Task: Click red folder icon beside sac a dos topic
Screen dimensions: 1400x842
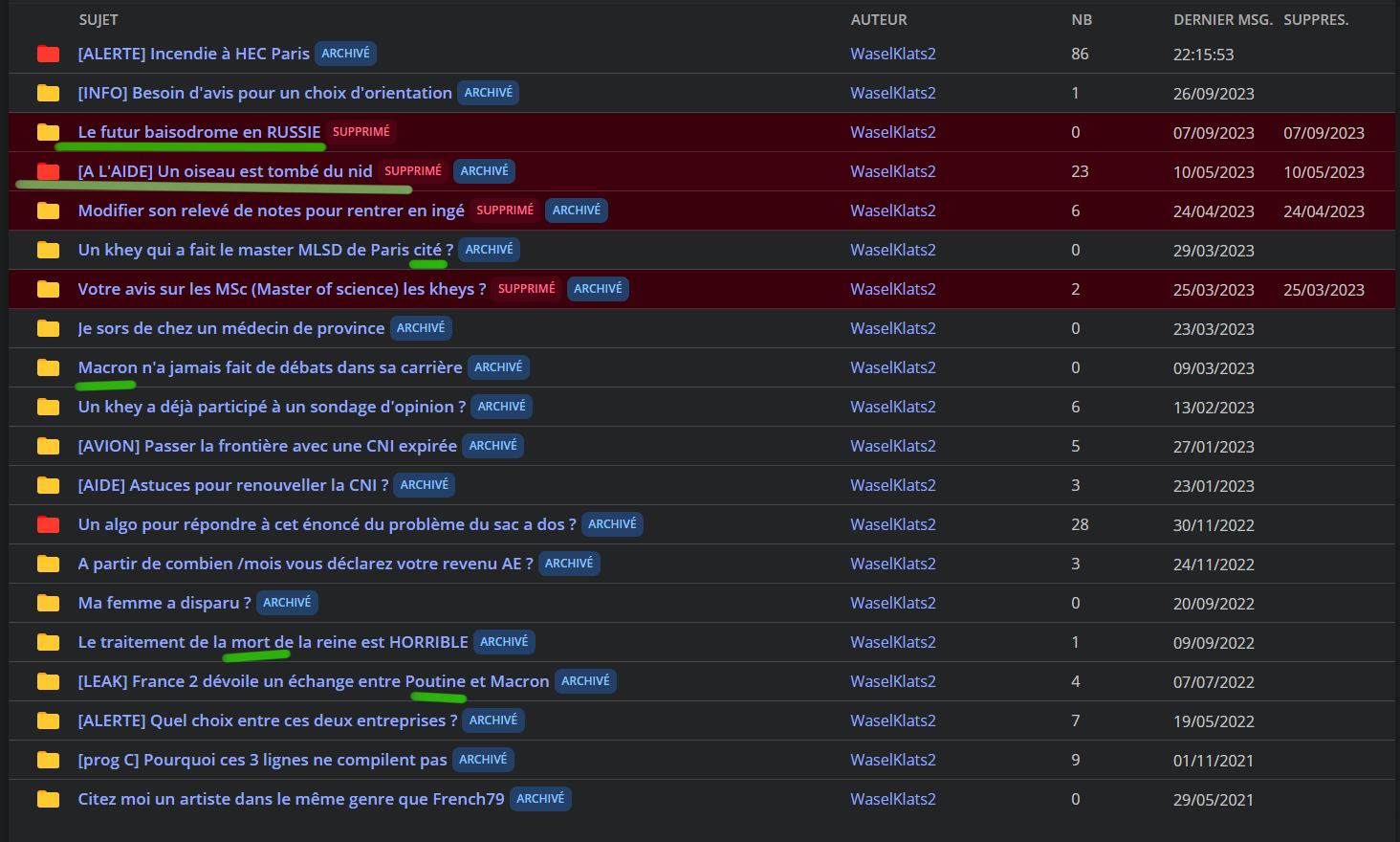Action: point(48,525)
